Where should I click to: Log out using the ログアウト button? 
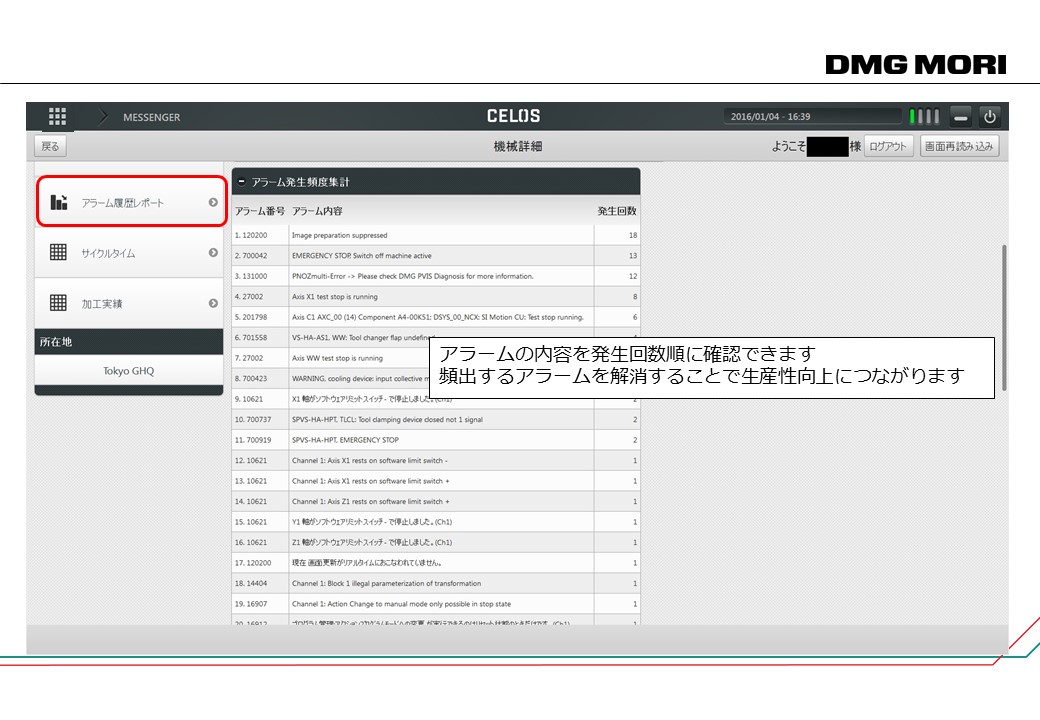pyautogui.click(x=888, y=147)
